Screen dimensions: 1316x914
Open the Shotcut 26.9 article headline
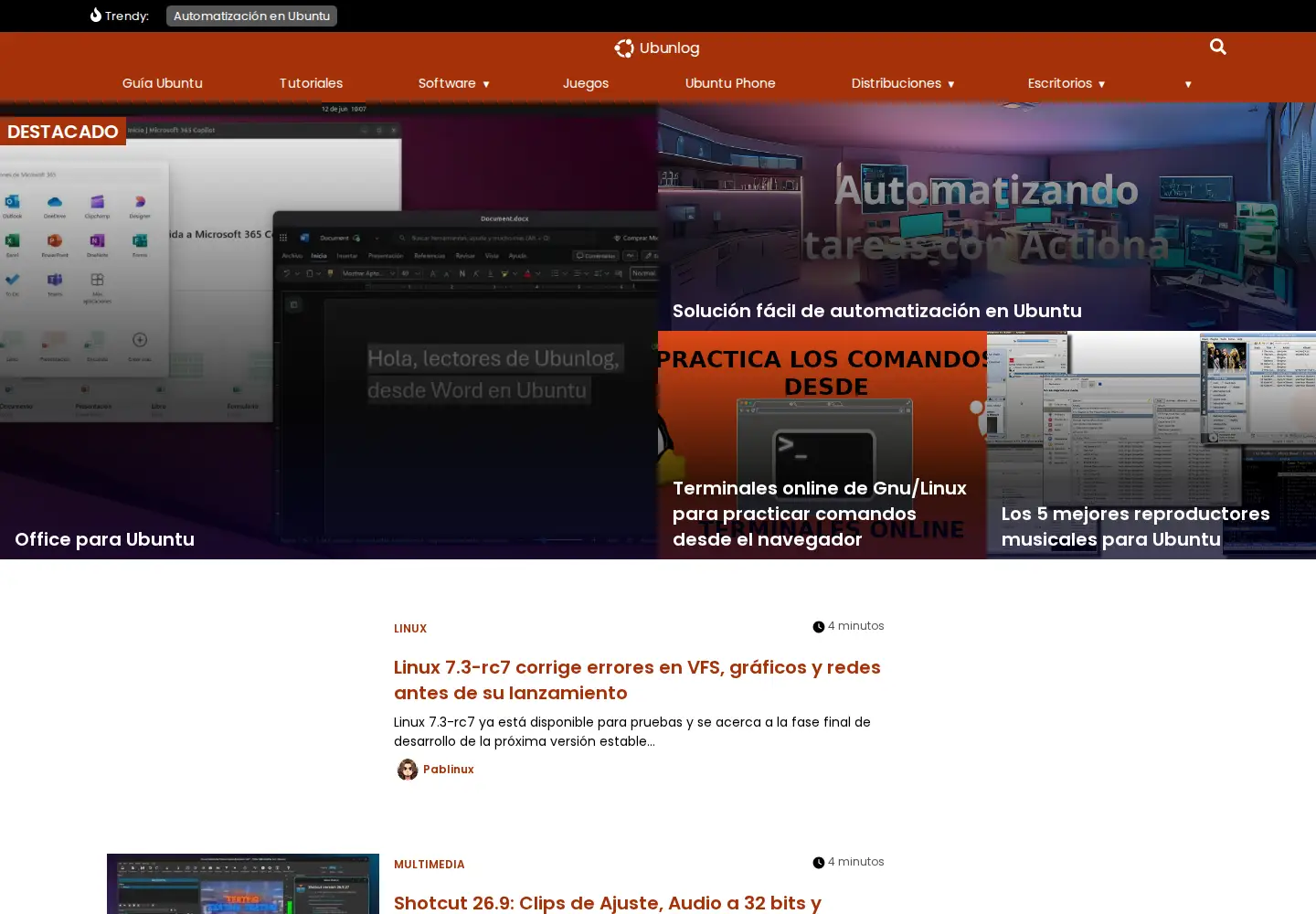(x=608, y=903)
